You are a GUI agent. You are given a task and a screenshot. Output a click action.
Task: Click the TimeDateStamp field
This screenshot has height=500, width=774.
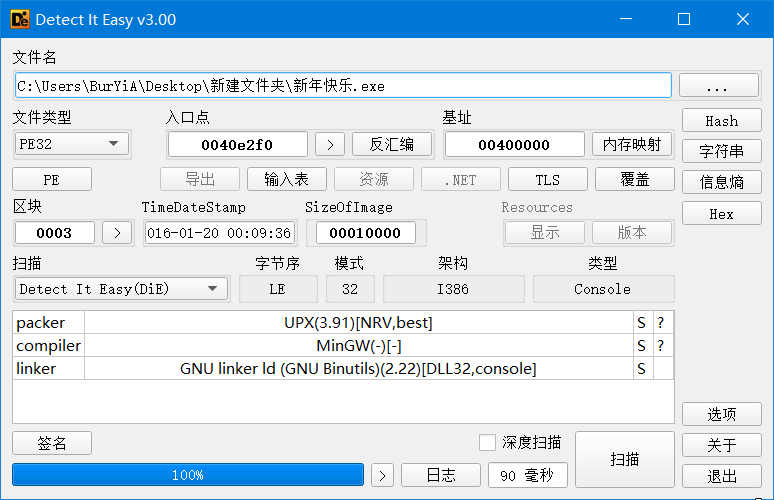coord(220,232)
